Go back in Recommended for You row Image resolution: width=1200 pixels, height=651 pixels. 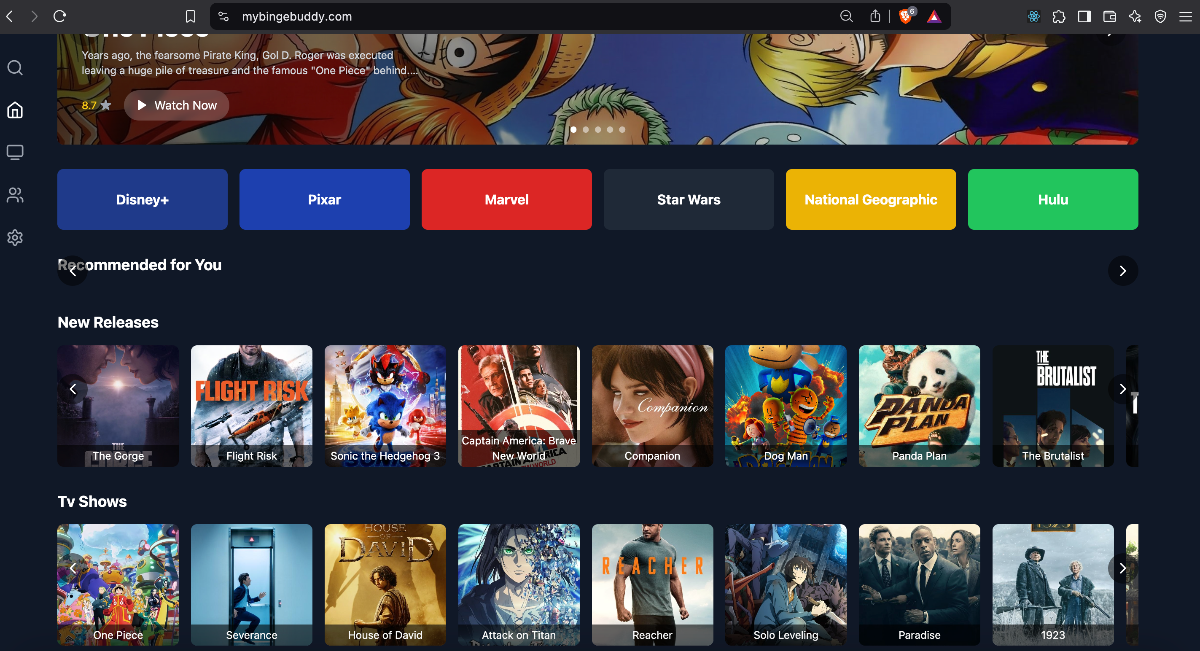(x=72, y=271)
